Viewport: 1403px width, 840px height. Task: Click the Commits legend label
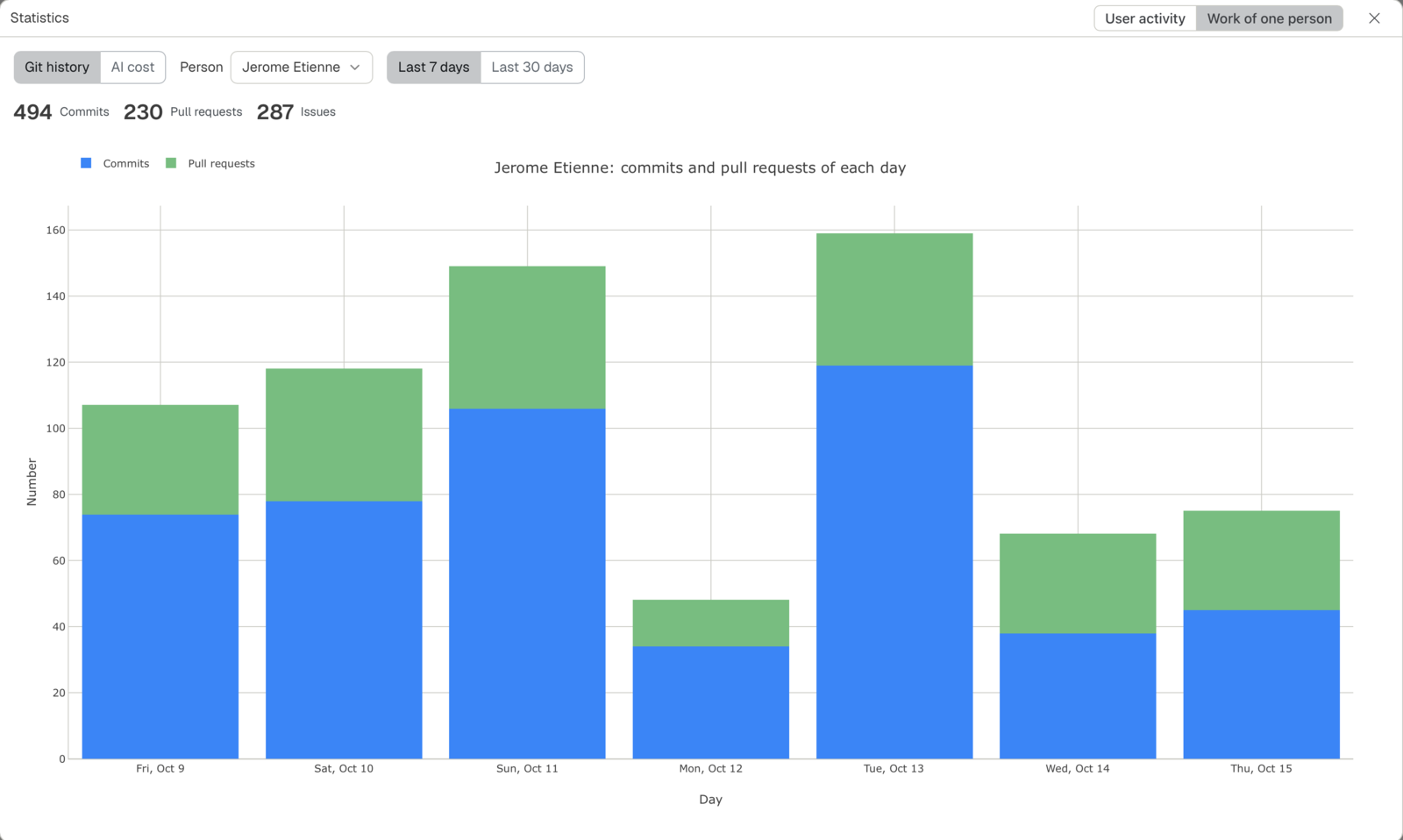point(126,164)
